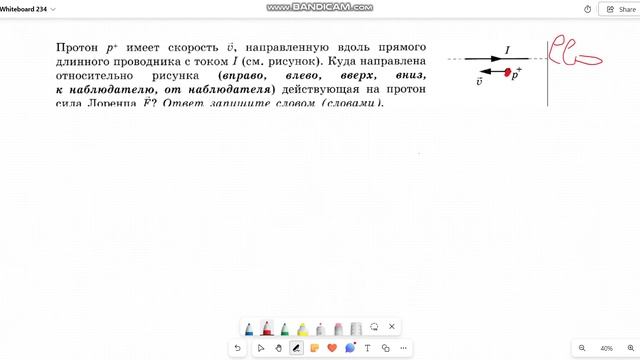Click the current-and-proton diagram
Screen dimensions: 640x360
point(497,65)
